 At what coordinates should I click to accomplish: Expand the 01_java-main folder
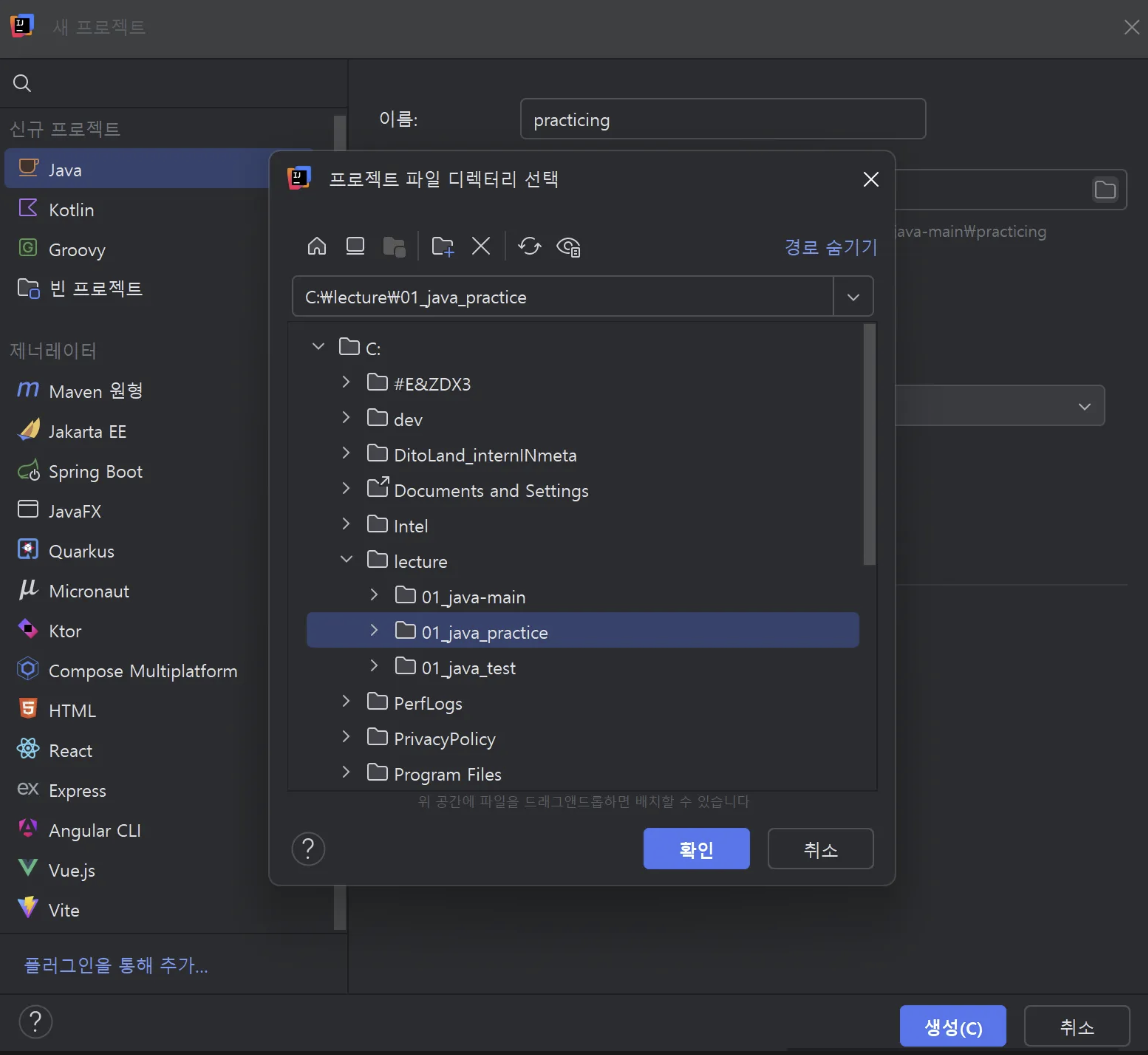(374, 595)
